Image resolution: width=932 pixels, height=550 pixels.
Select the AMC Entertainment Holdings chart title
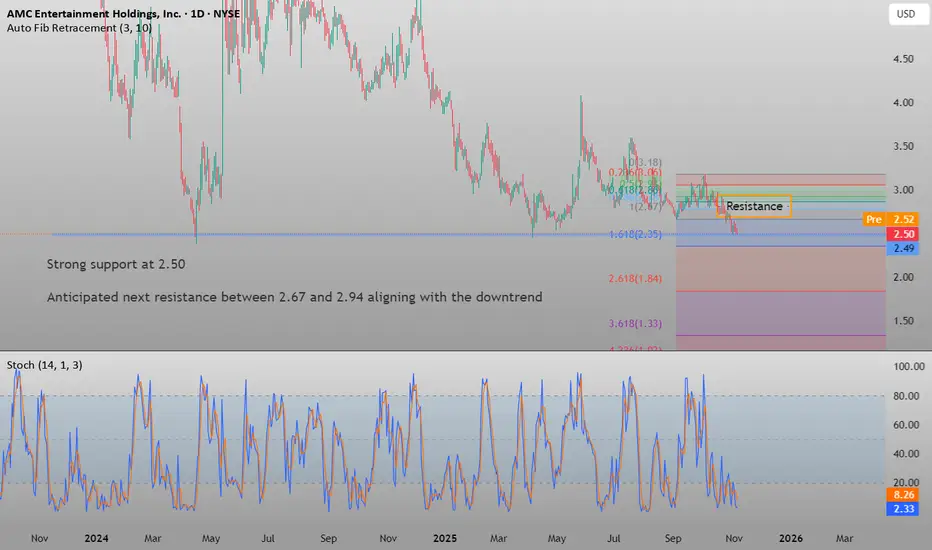pyautogui.click(x=123, y=14)
